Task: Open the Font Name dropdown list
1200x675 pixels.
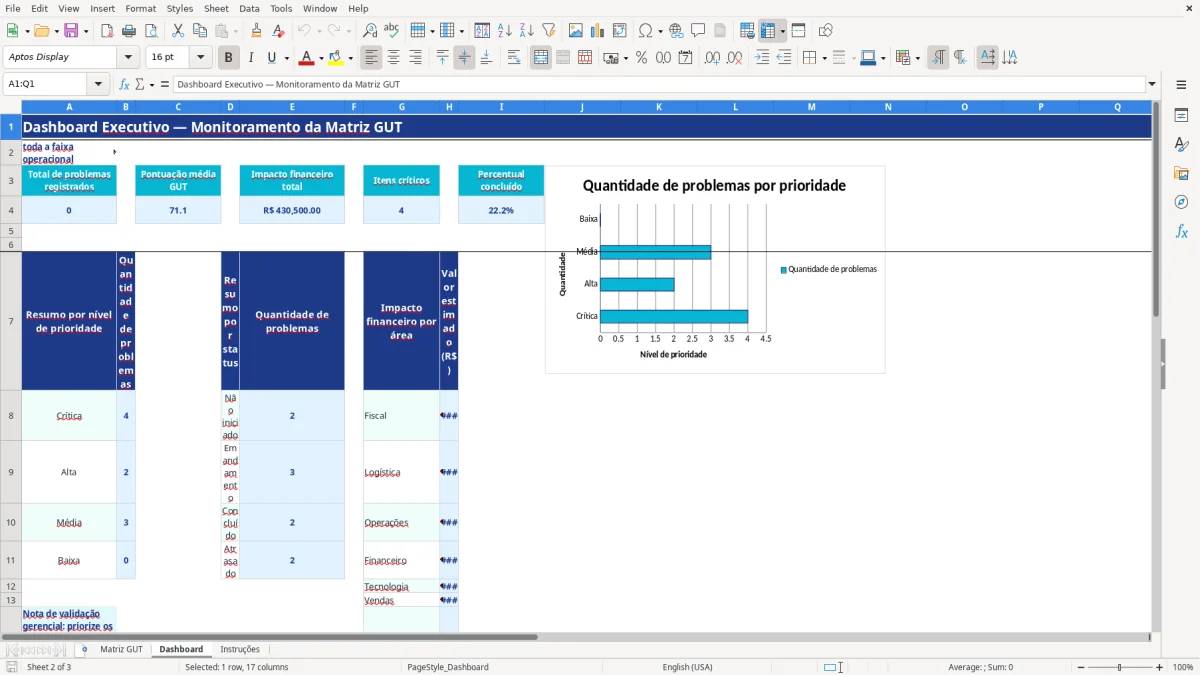Action: point(128,58)
